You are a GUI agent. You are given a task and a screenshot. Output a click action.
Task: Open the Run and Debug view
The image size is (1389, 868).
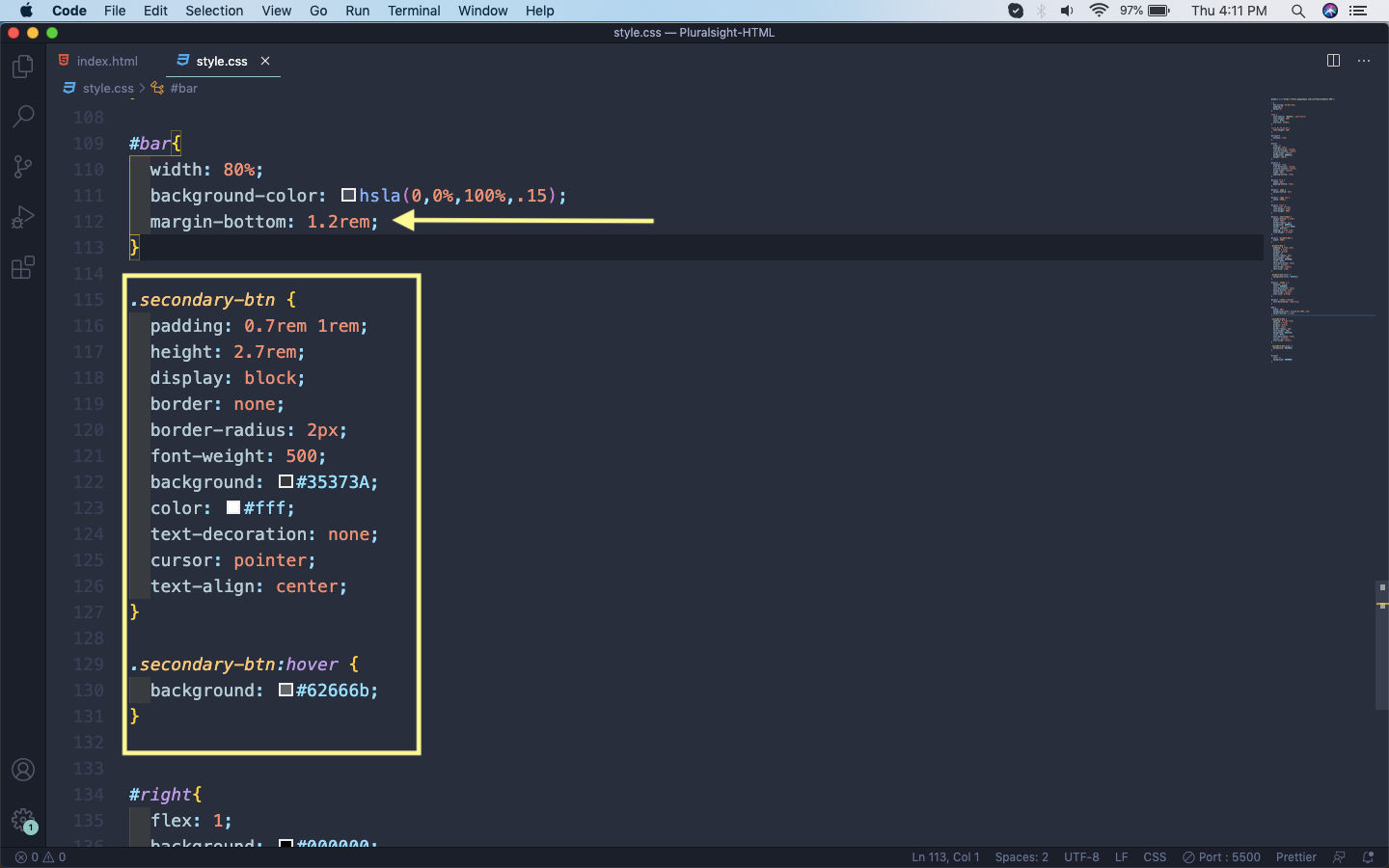coord(23,217)
